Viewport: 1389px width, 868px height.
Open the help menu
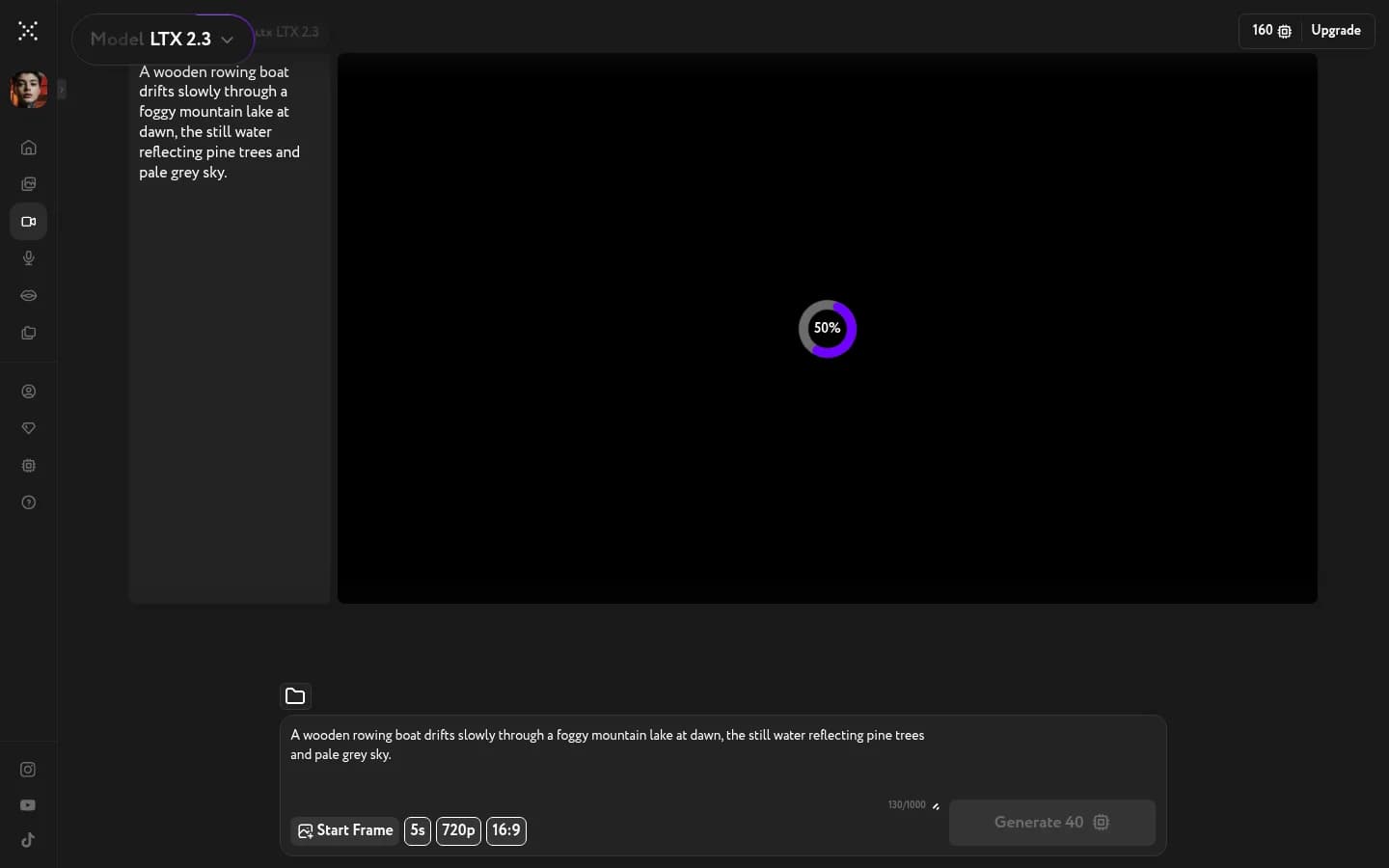(x=28, y=502)
